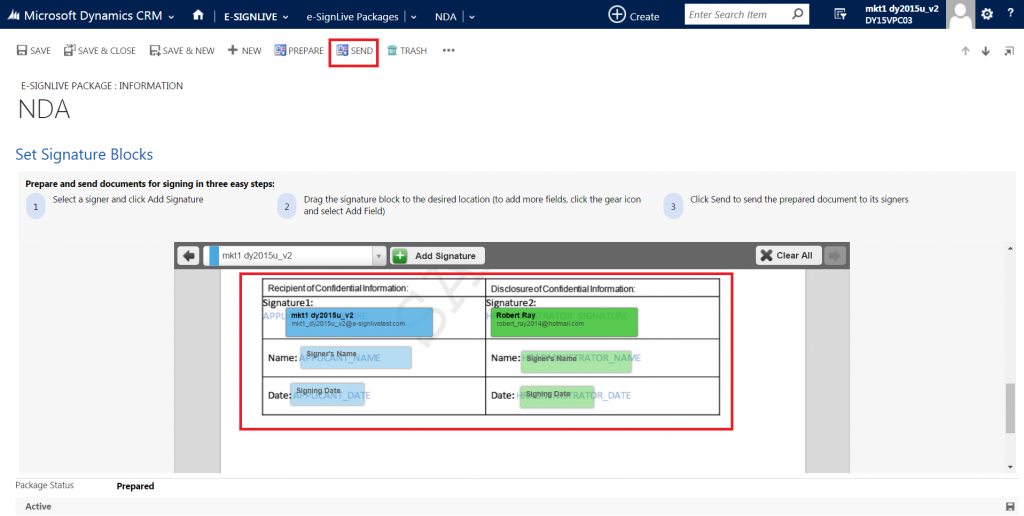Screen dimensions: 1024x516
Task: Go to next record with down arrow
Action: [986, 51]
